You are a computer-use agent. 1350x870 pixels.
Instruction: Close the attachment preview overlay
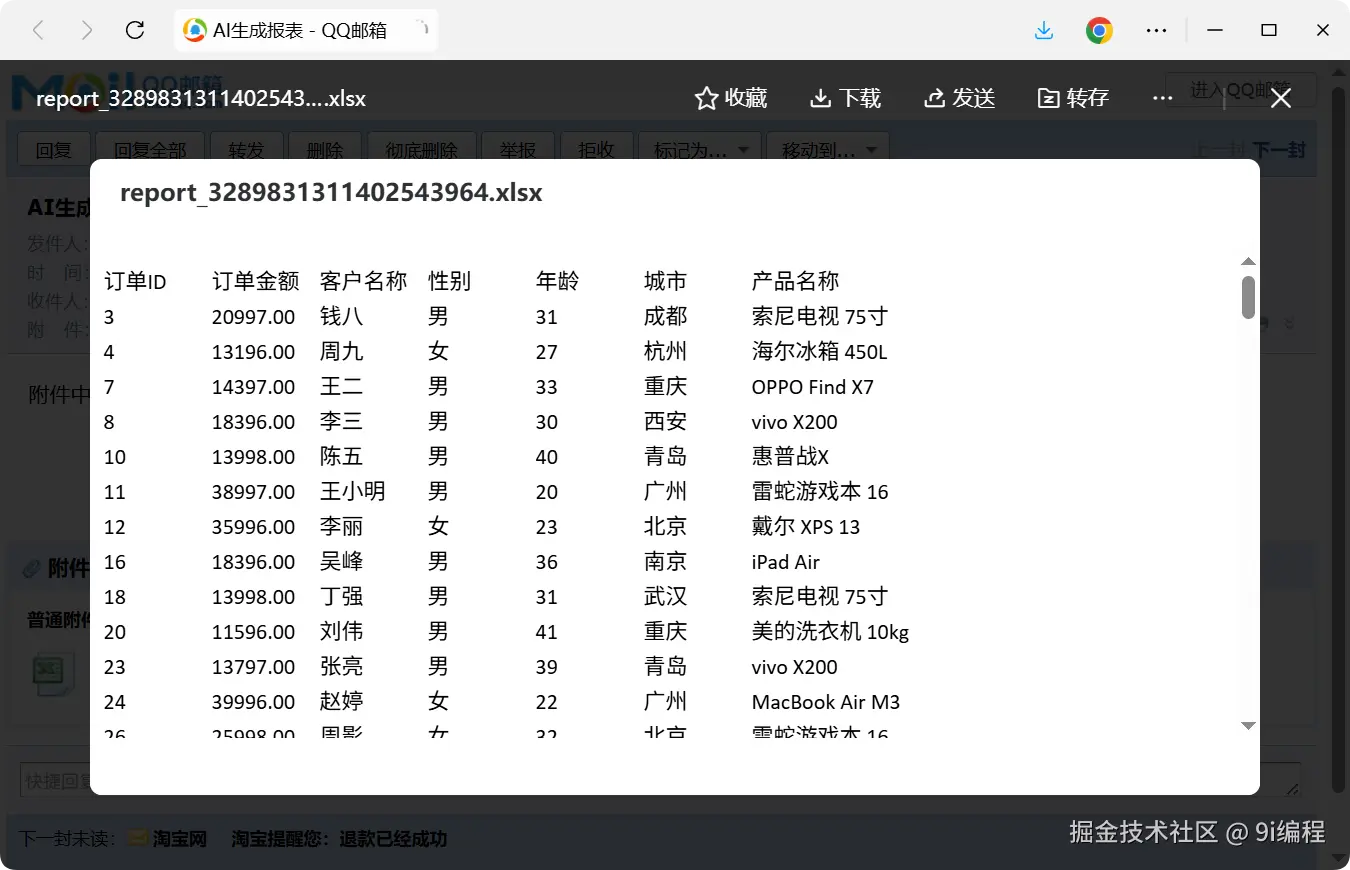1281,98
